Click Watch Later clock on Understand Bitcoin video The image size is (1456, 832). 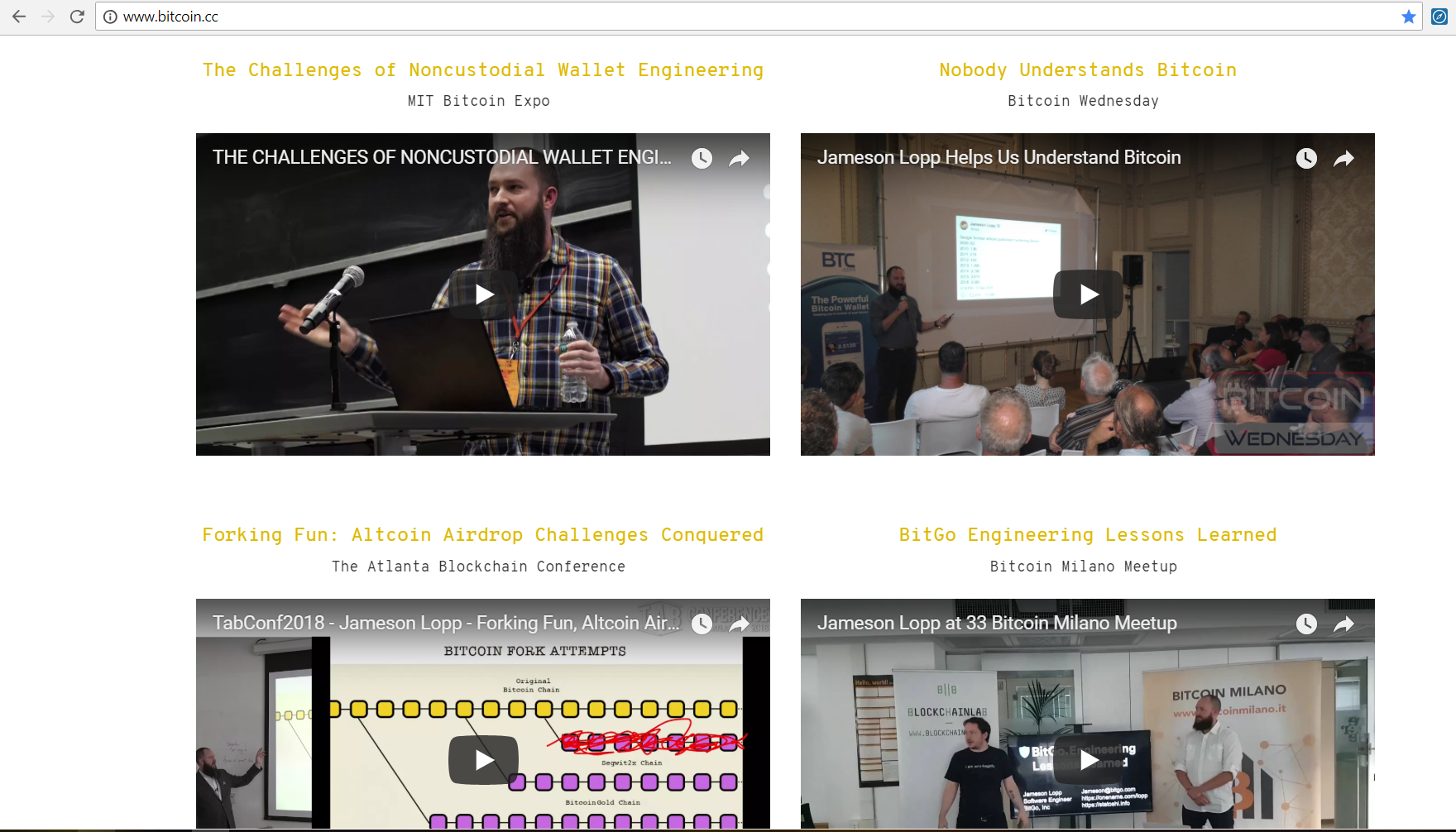click(1306, 158)
